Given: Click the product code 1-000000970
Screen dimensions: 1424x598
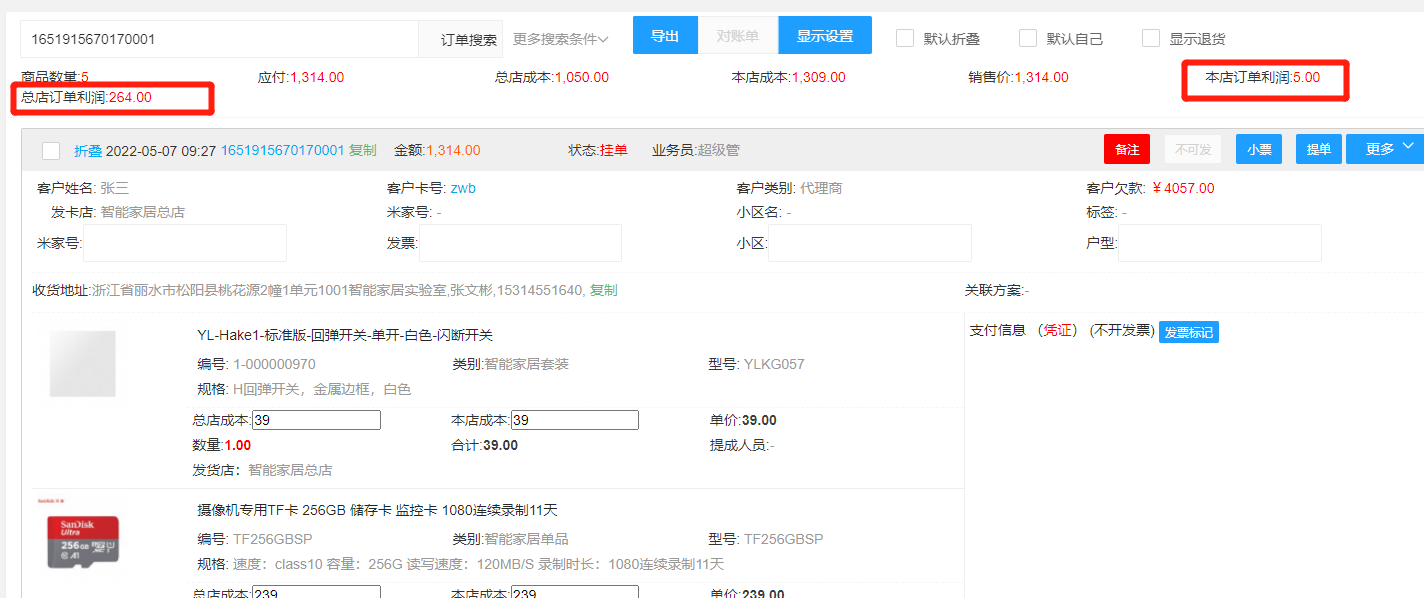Looking at the screenshot, I should point(274,364).
